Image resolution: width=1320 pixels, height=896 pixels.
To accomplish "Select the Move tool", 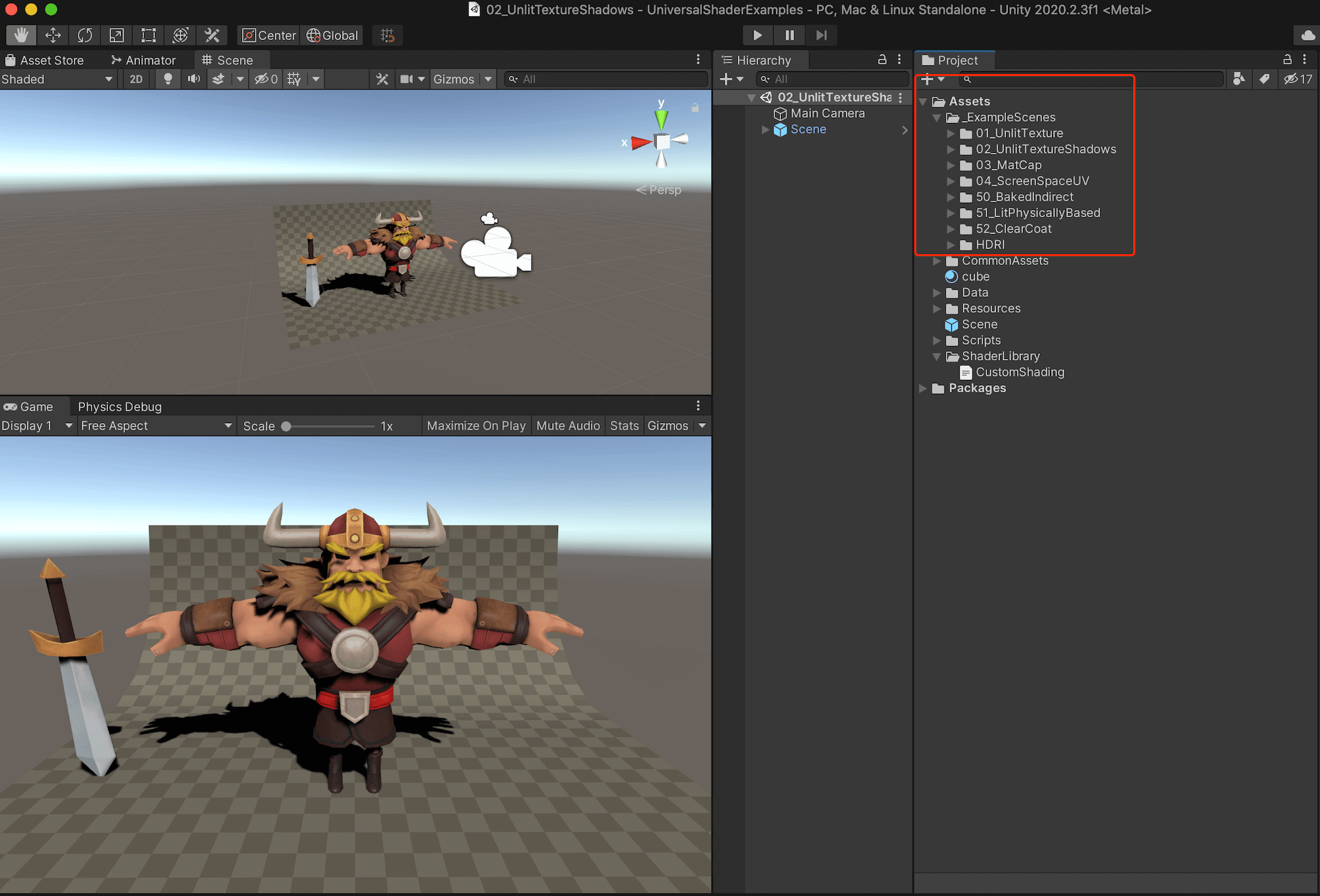I will (x=53, y=35).
